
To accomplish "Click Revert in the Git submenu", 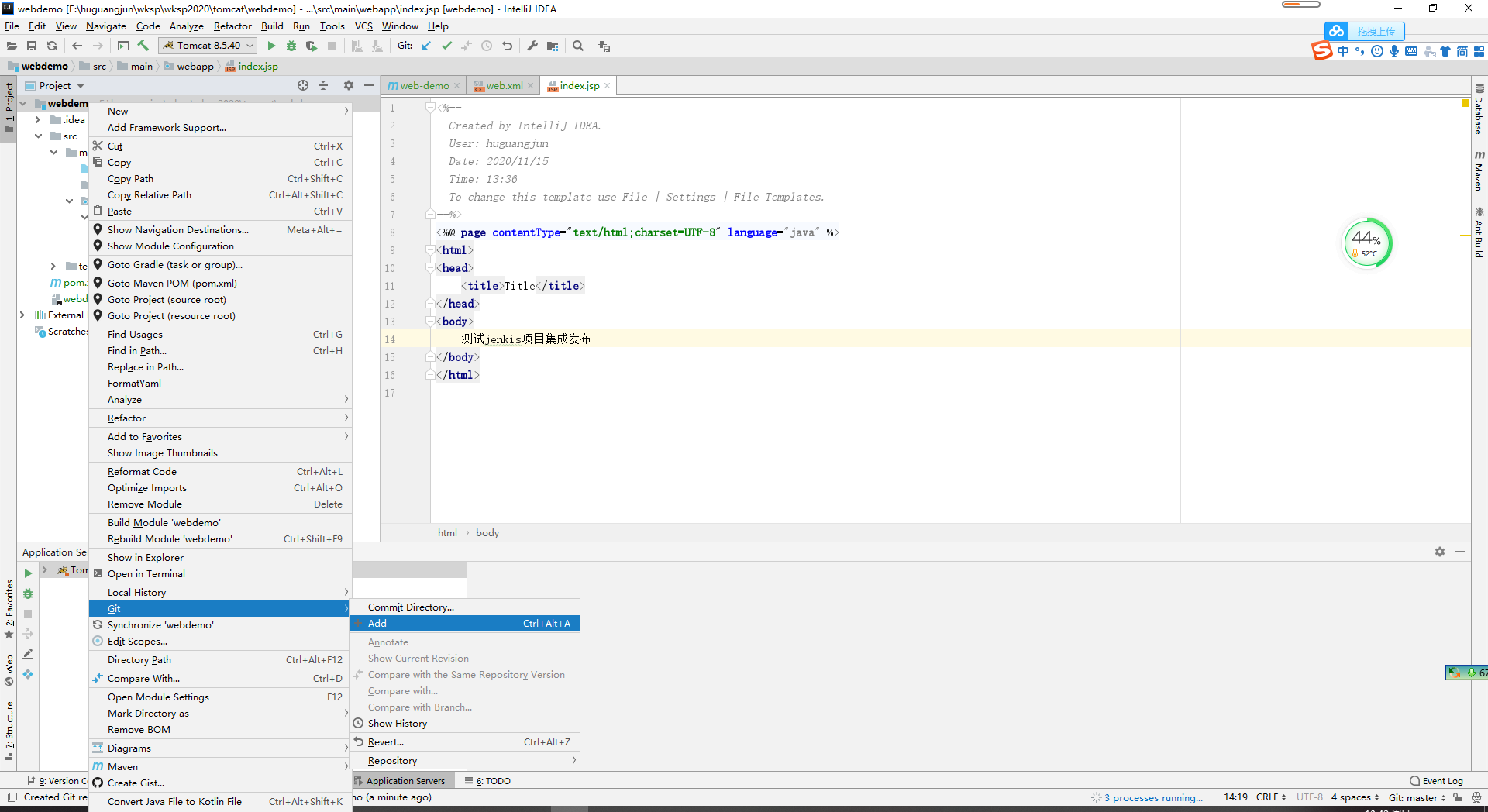I will [464, 741].
